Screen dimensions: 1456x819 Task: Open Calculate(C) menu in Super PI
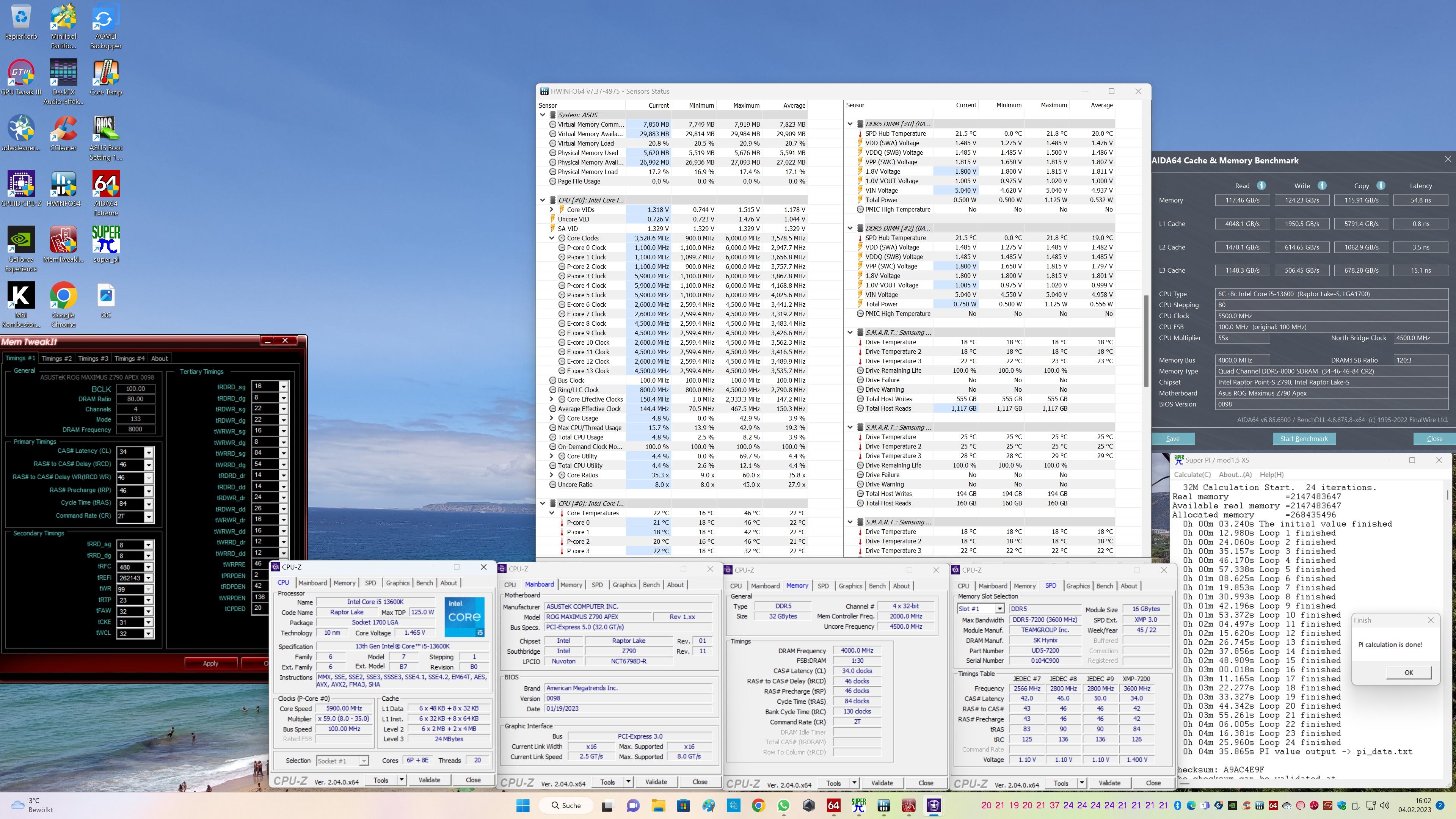click(x=1192, y=474)
